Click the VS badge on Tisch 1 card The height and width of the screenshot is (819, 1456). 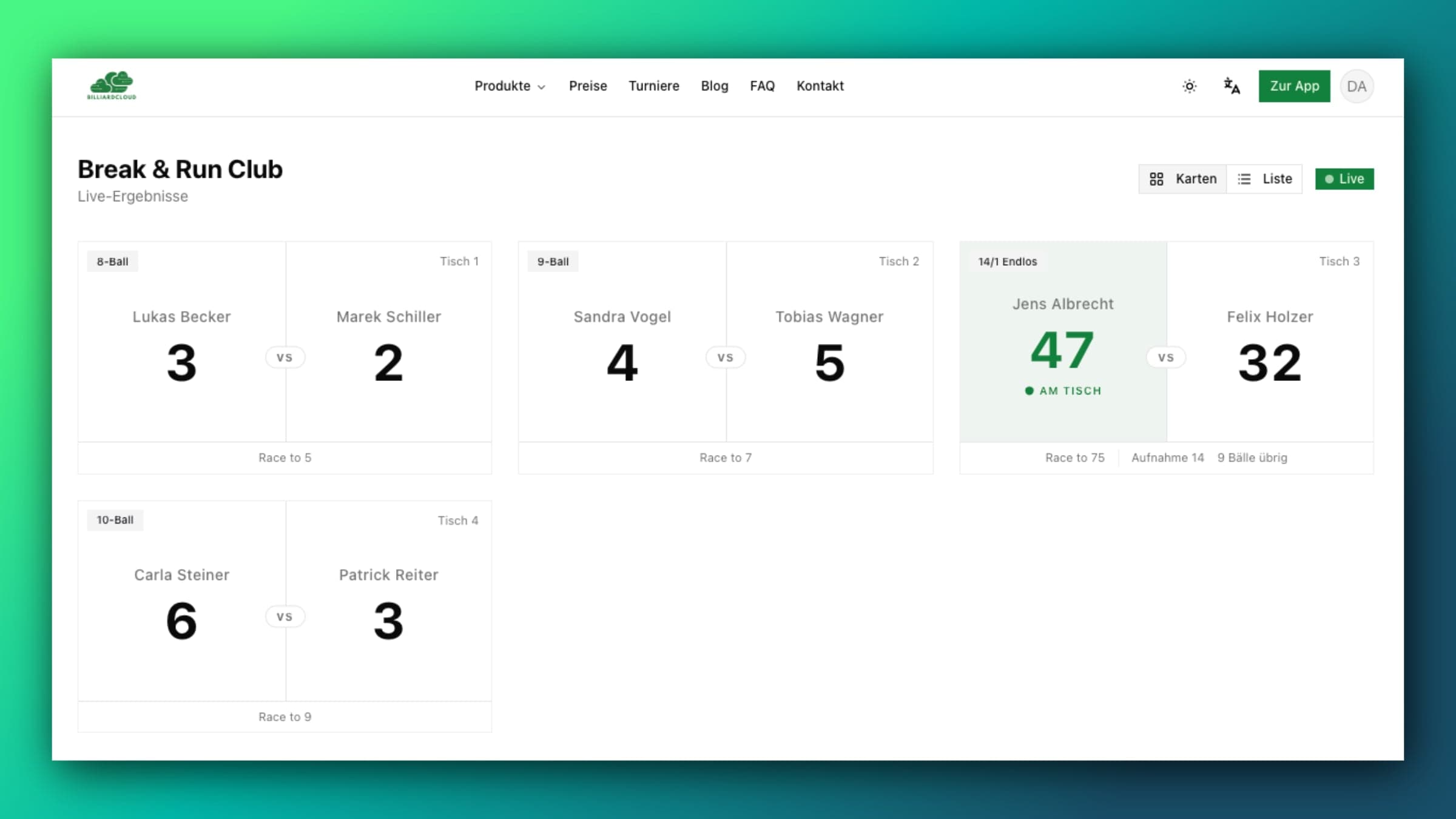pyautogui.click(x=285, y=358)
